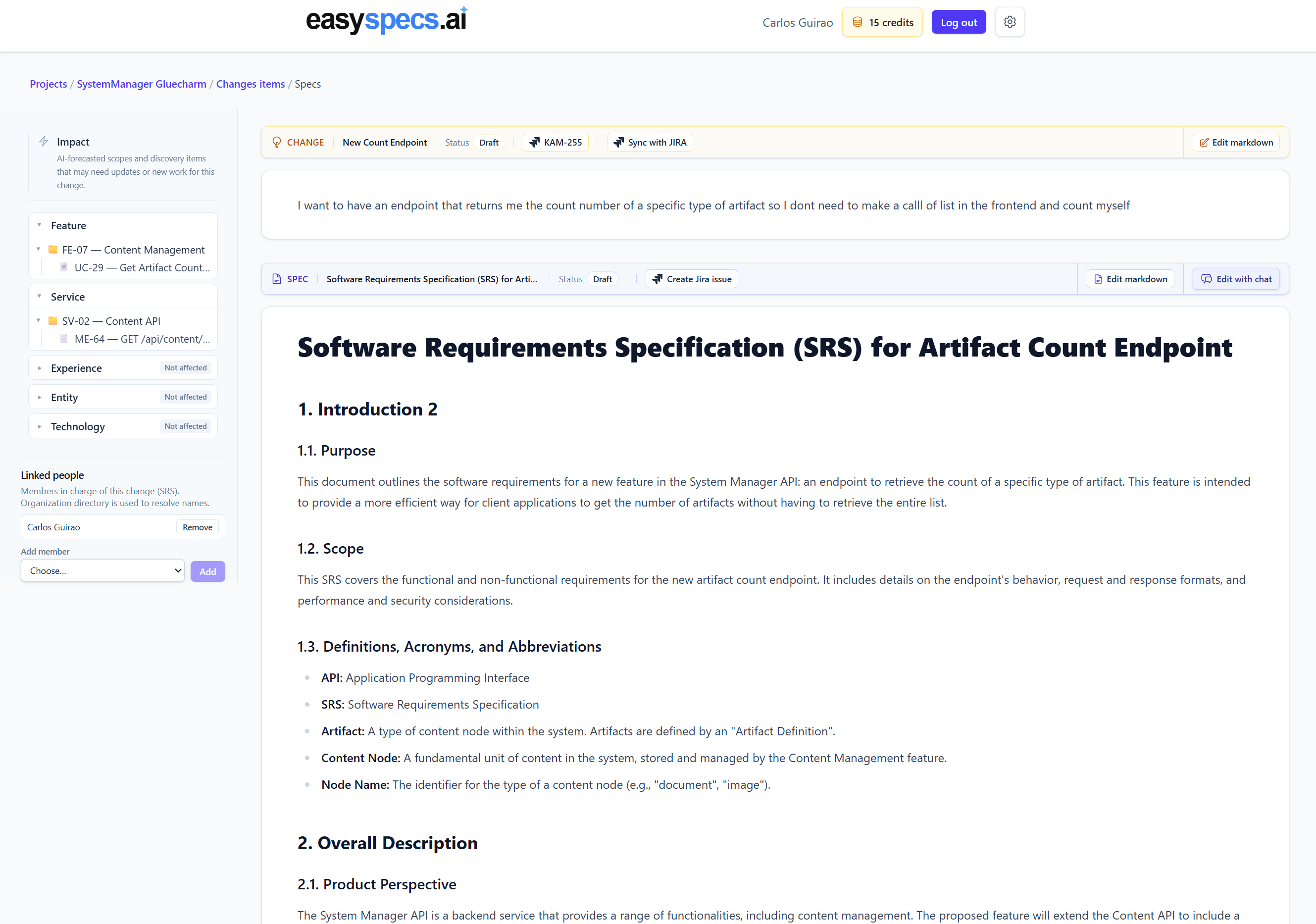Open the Changes items breadcrumb

251,84
